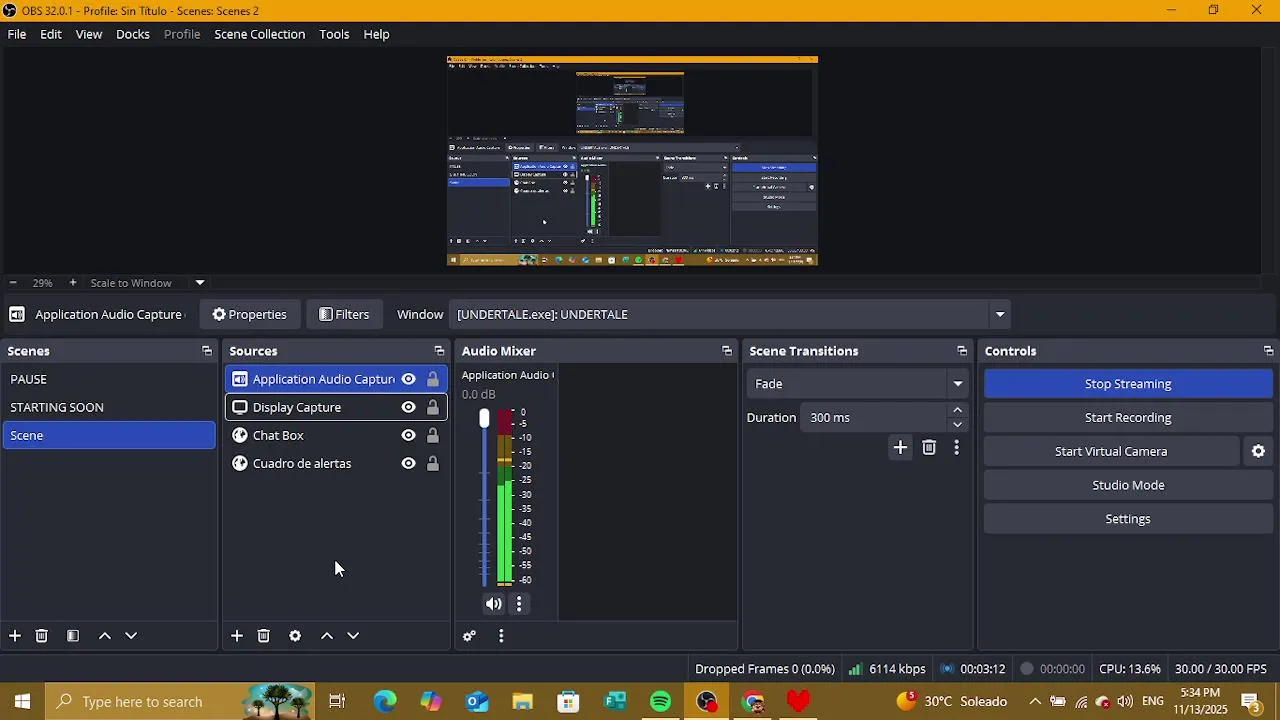Open the Docks menu
The height and width of the screenshot is (720, 1280).
pos(133,34)
